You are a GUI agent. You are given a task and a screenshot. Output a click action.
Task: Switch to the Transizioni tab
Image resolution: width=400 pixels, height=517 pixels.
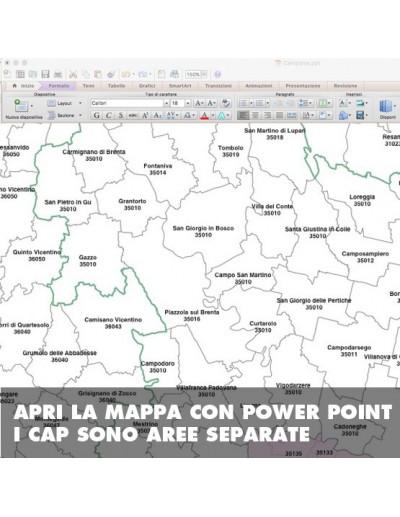[x=218, y=86]
